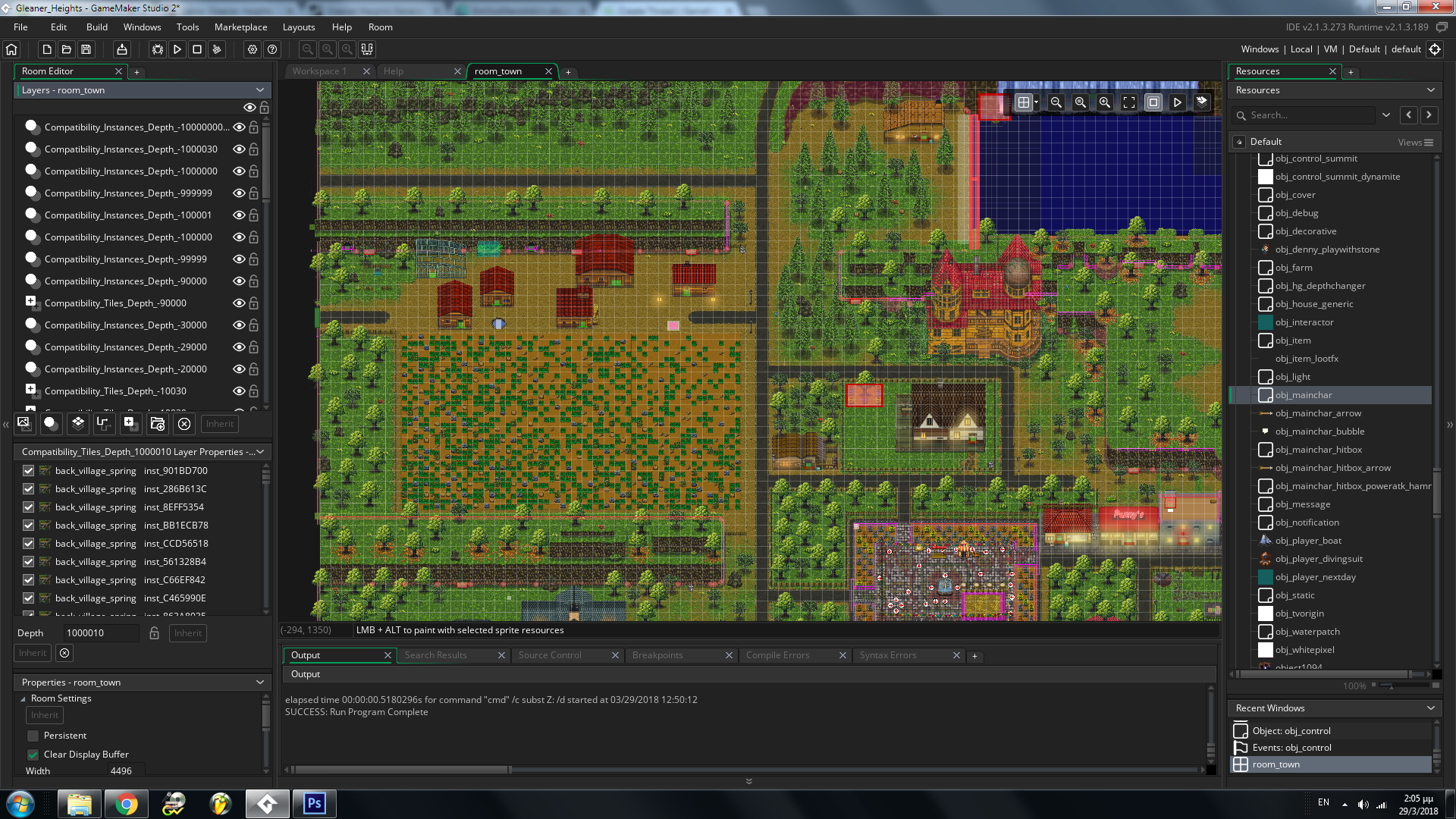
Task: Open the Build menu
Action: (x=97, y=27)
